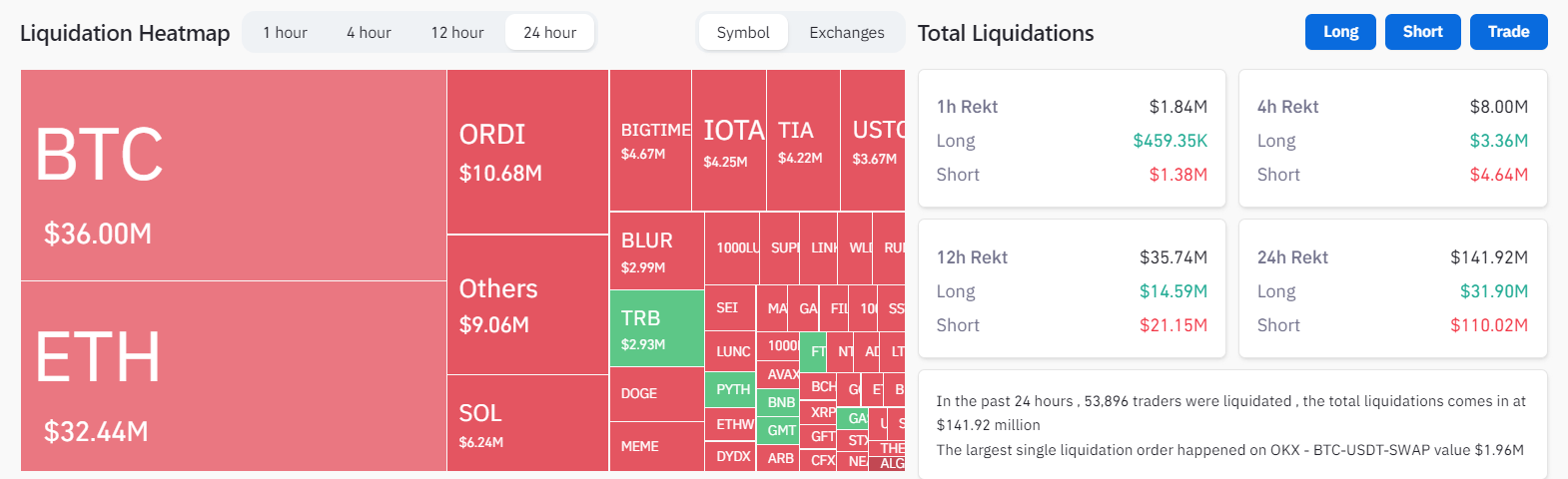The image size is (1568, 479).
Task: Click the green PYTH tile
Action: point(732,389)
